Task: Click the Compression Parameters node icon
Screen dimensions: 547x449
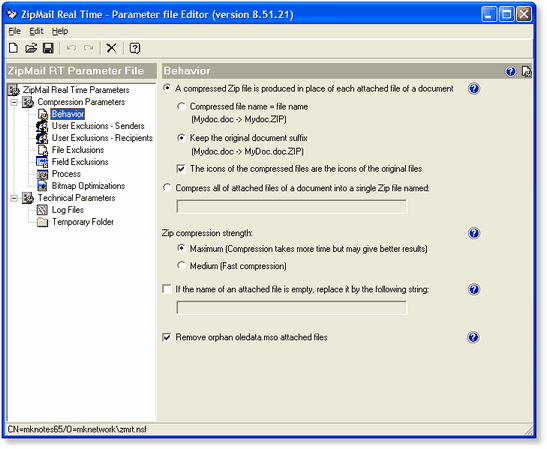Action: [28, 102]
